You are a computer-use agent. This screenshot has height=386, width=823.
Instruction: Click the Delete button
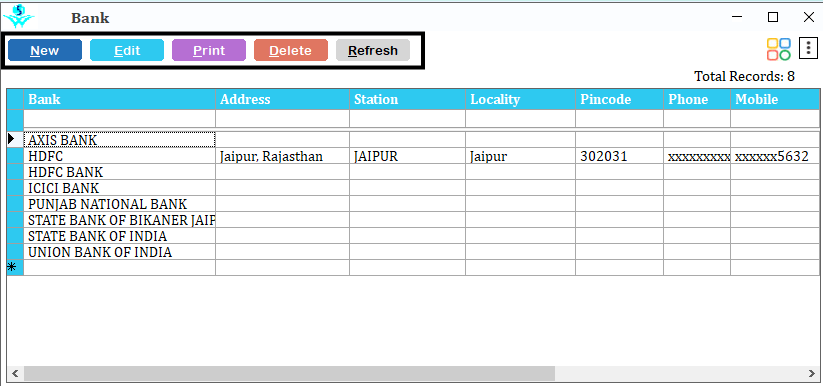291,50
